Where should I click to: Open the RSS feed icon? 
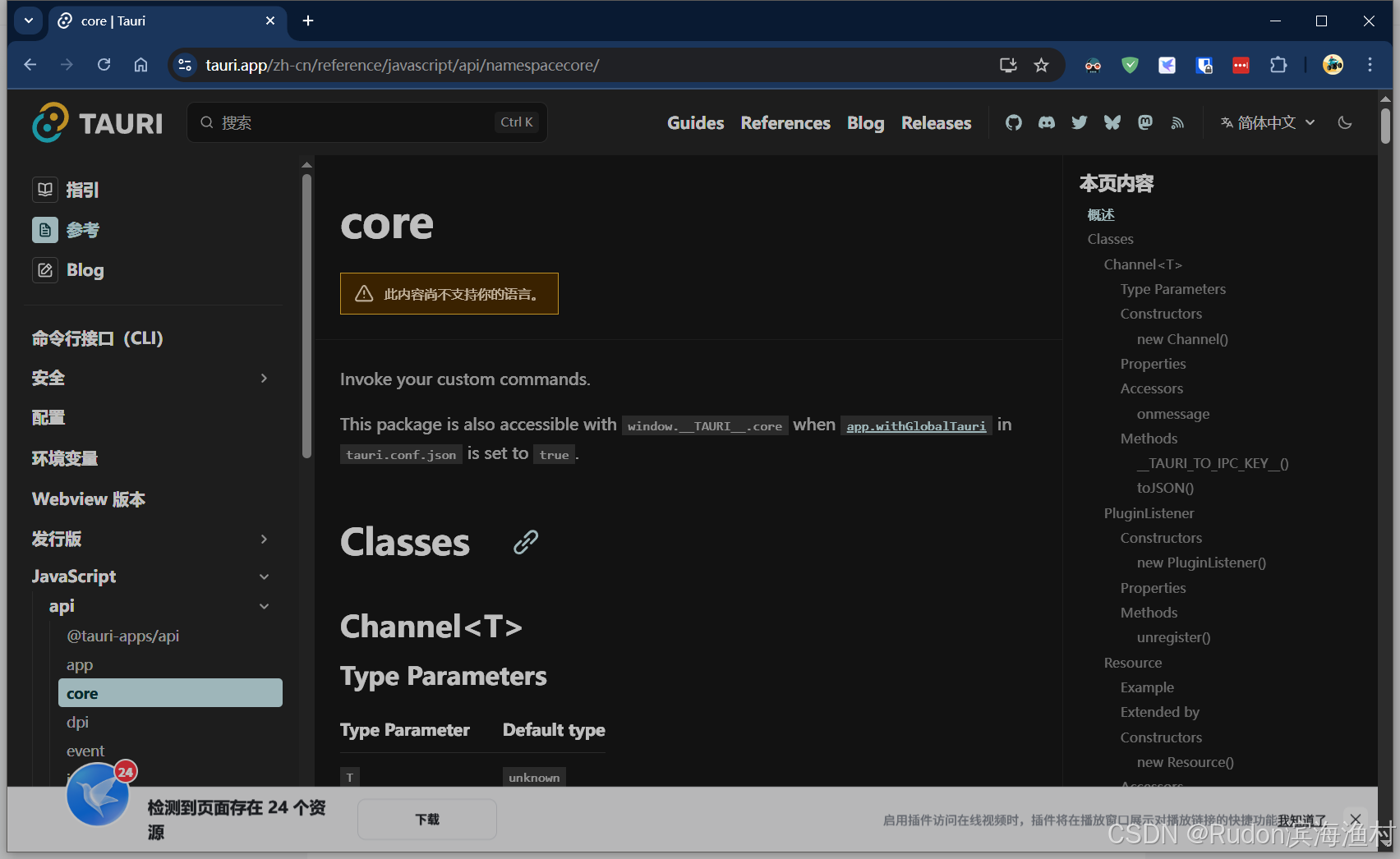pyautogui.click(x=1177, y=122)
